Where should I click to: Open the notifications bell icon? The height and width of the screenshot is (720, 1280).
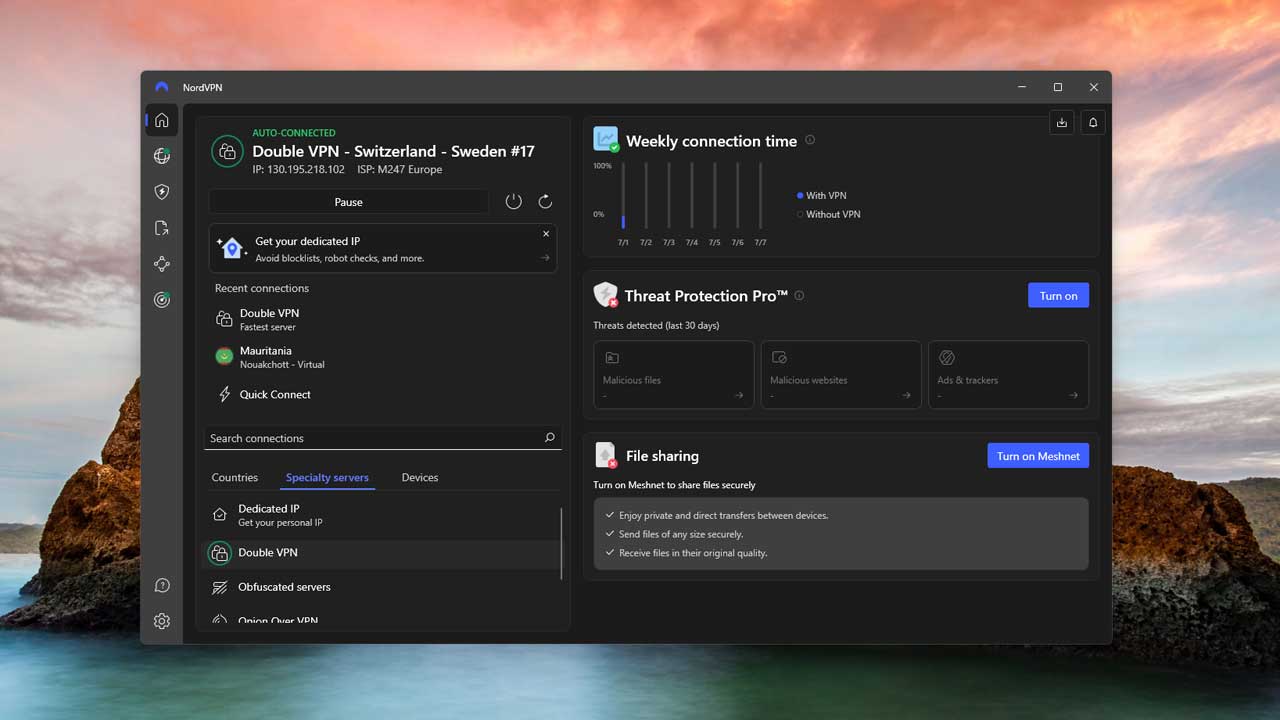(1093, 123)
